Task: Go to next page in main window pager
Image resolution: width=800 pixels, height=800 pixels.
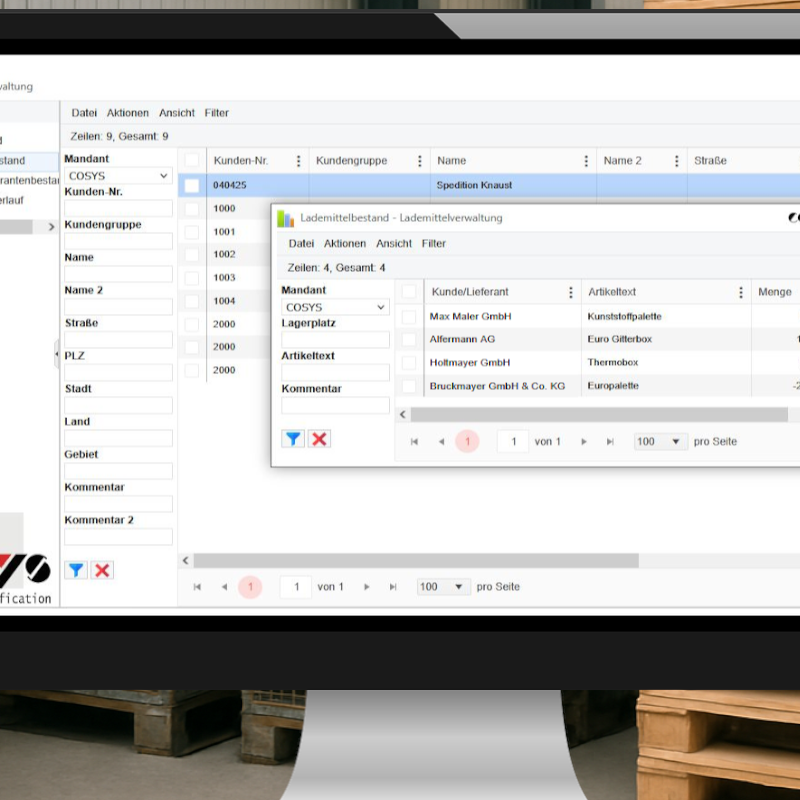Action: [366, 587]
